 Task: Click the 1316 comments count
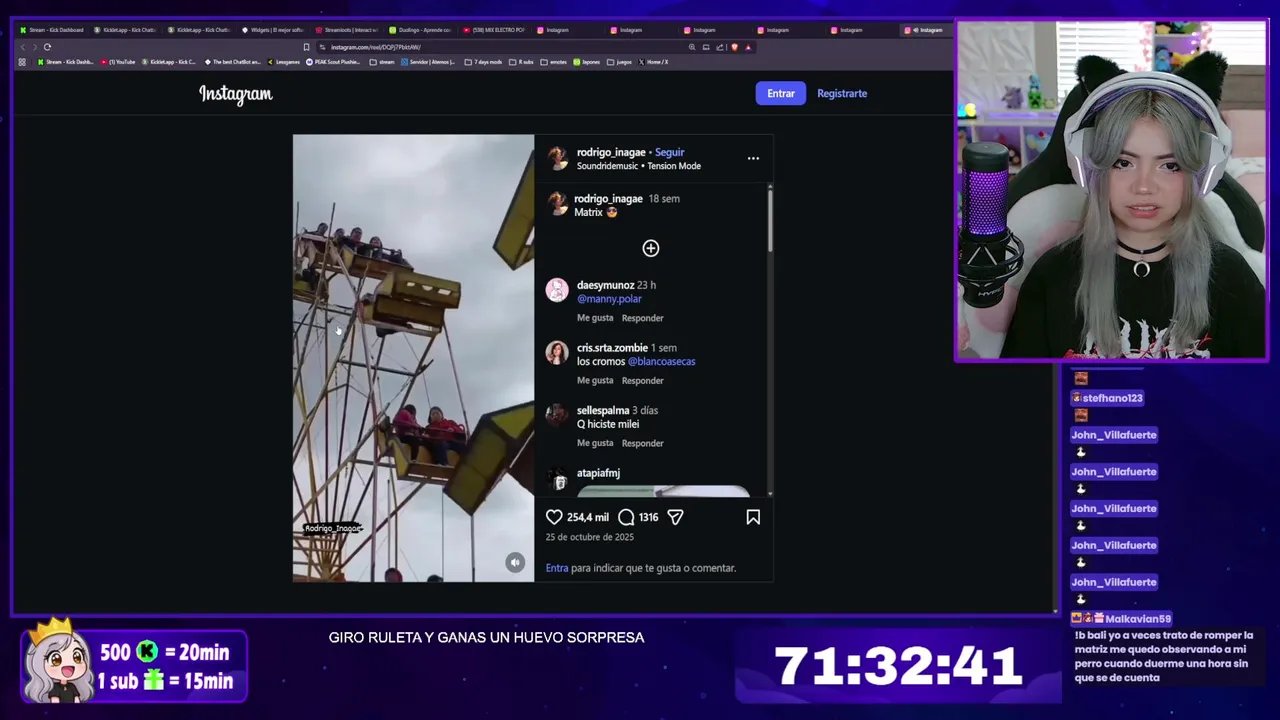[x=649, y=517]
